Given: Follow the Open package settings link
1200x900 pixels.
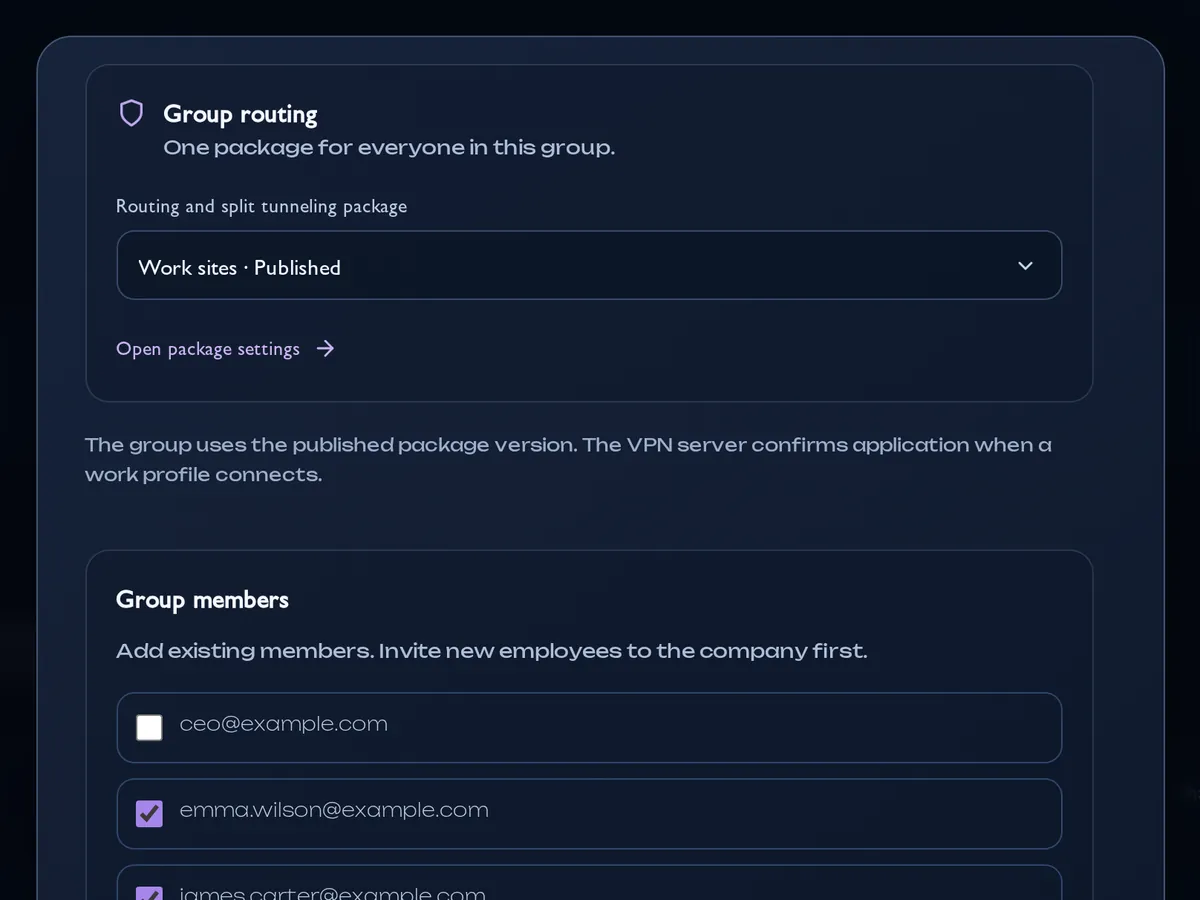Looking at the screenshot, I should click(x=225, y=349).
